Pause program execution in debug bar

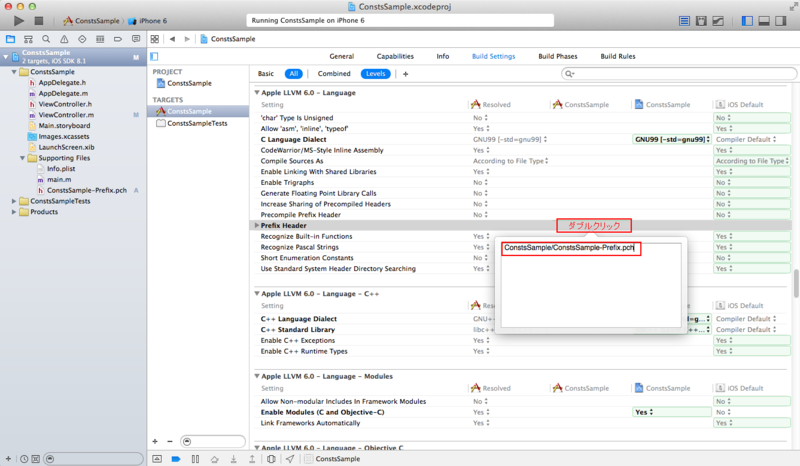(x=195, y=459)
